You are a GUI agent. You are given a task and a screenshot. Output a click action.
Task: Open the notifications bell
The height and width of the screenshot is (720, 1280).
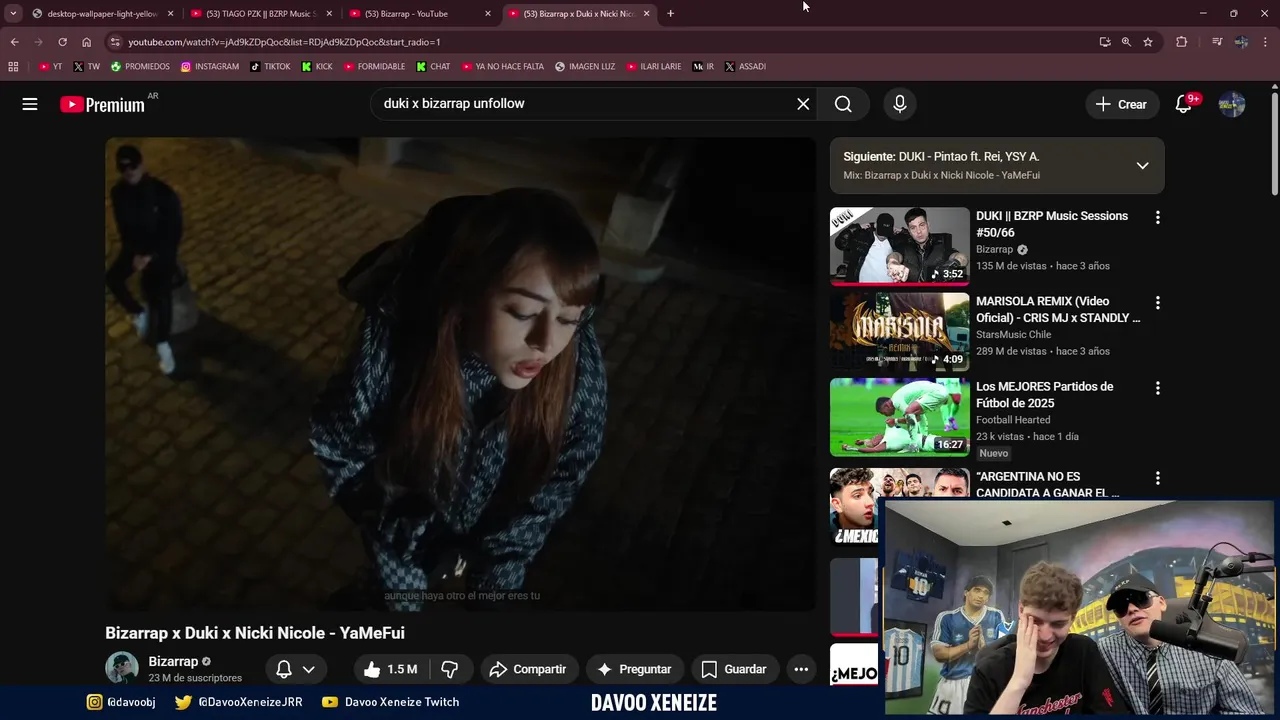(x=1183, y=104)
